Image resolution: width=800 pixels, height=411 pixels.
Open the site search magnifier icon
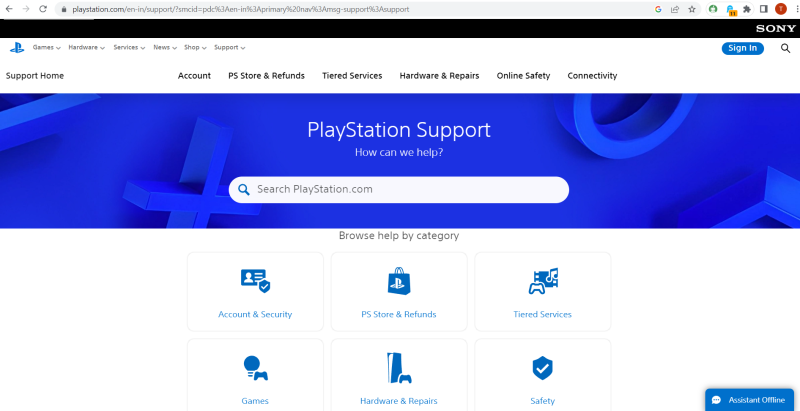point(785,48)
